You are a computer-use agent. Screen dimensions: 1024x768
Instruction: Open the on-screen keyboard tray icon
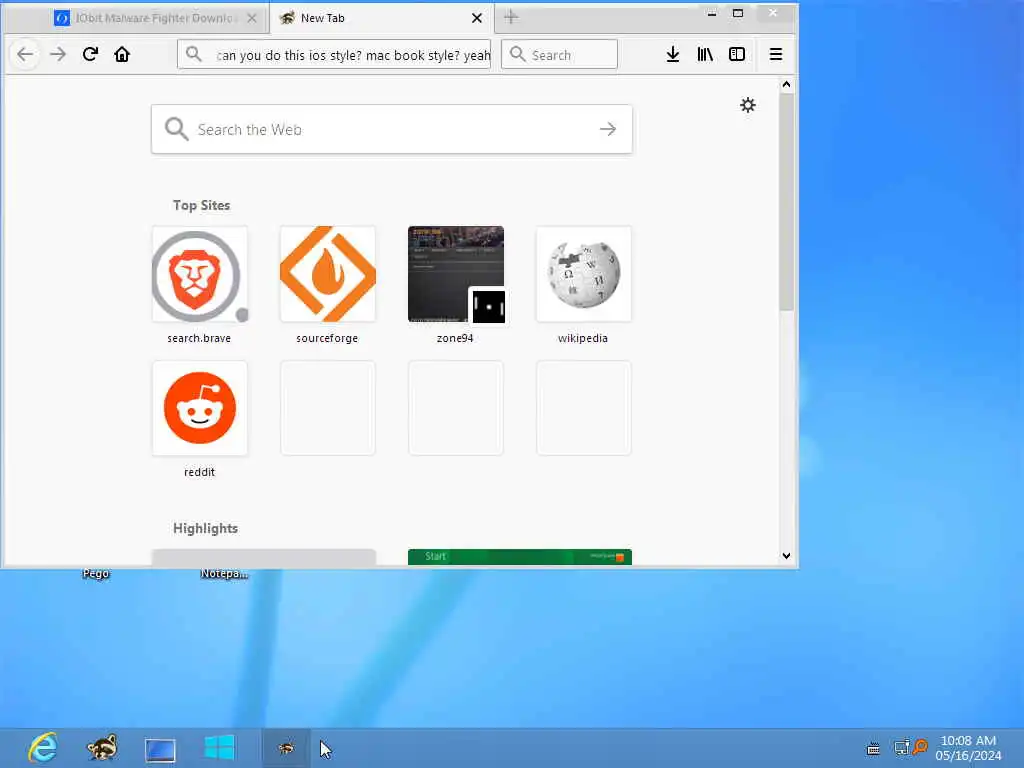(873, 749)
